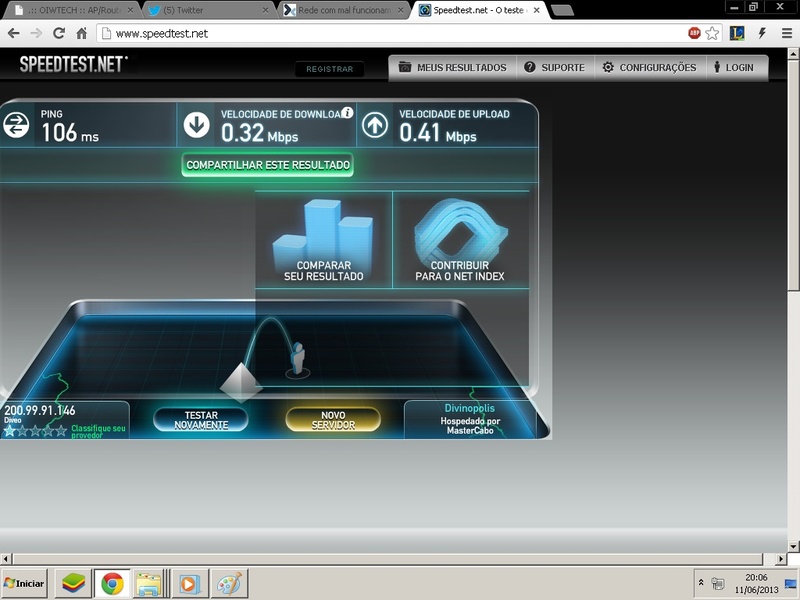Image resolution: width=800 pixels, height=600 pixels.
Task: Click Compartilhar Este Resultado button
Action: point(268,165)
